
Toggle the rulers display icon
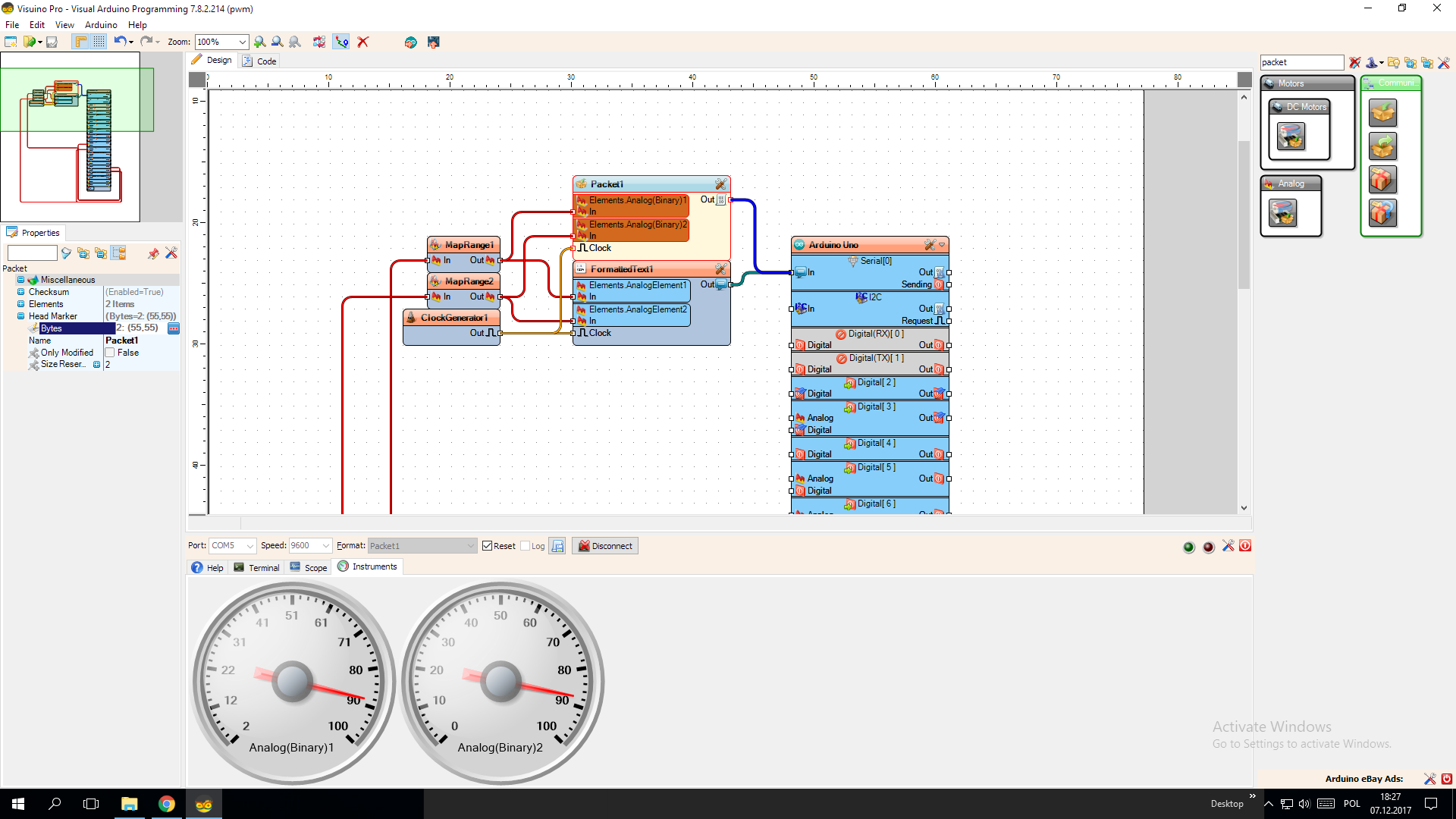pyautogui.click(x=80, y=42)
